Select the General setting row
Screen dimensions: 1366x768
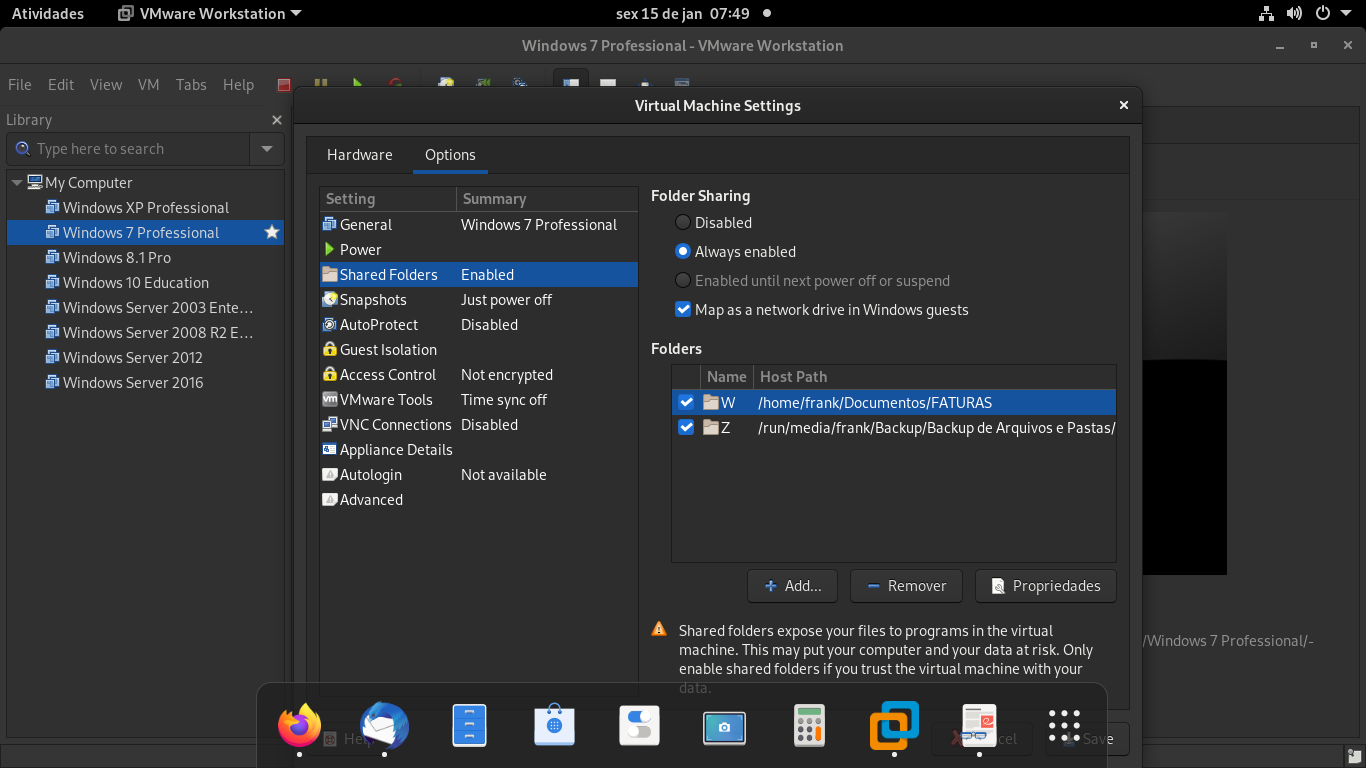click(x=479, y=225)
